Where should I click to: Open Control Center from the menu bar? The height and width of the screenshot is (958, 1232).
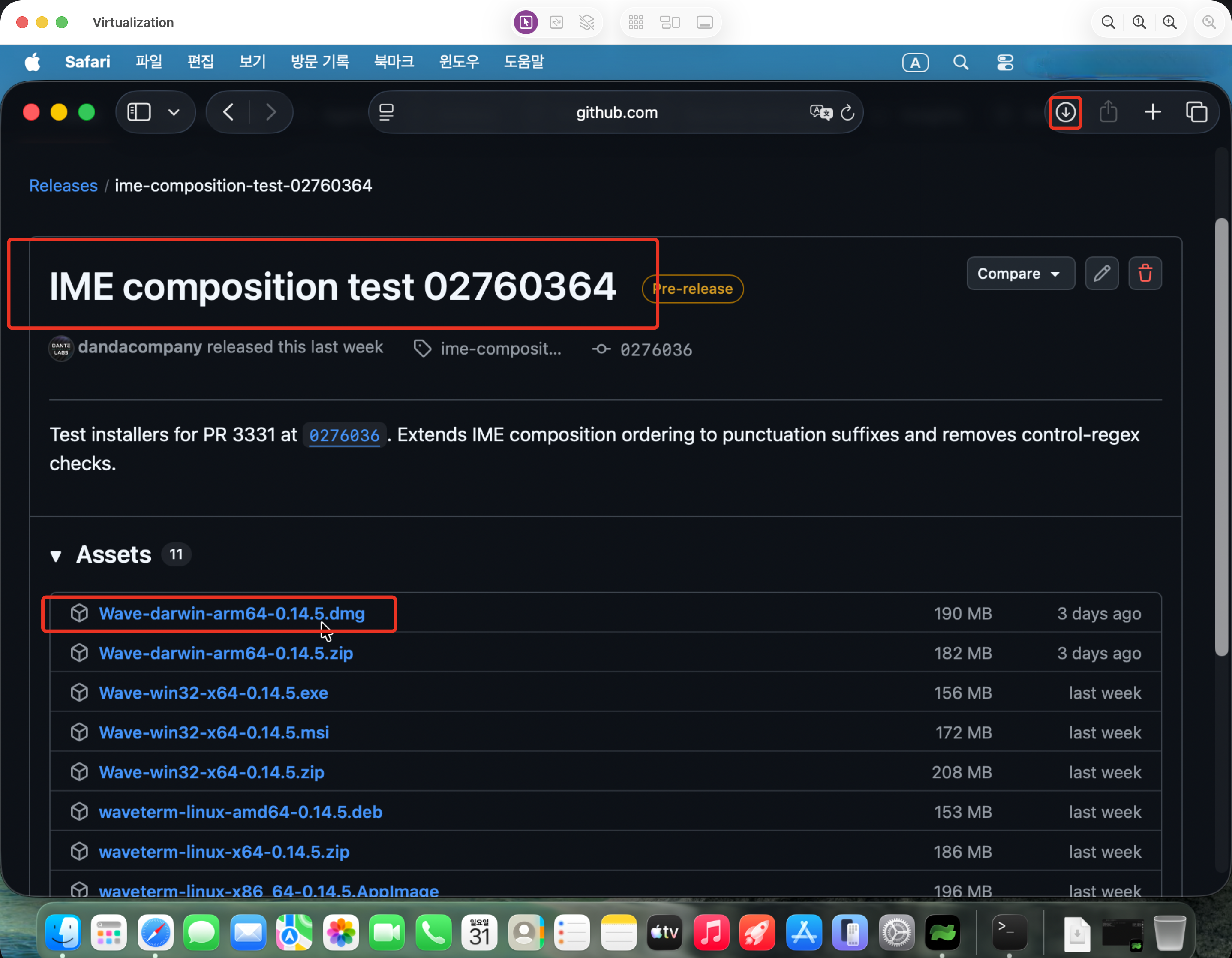tap(1005, 62)
